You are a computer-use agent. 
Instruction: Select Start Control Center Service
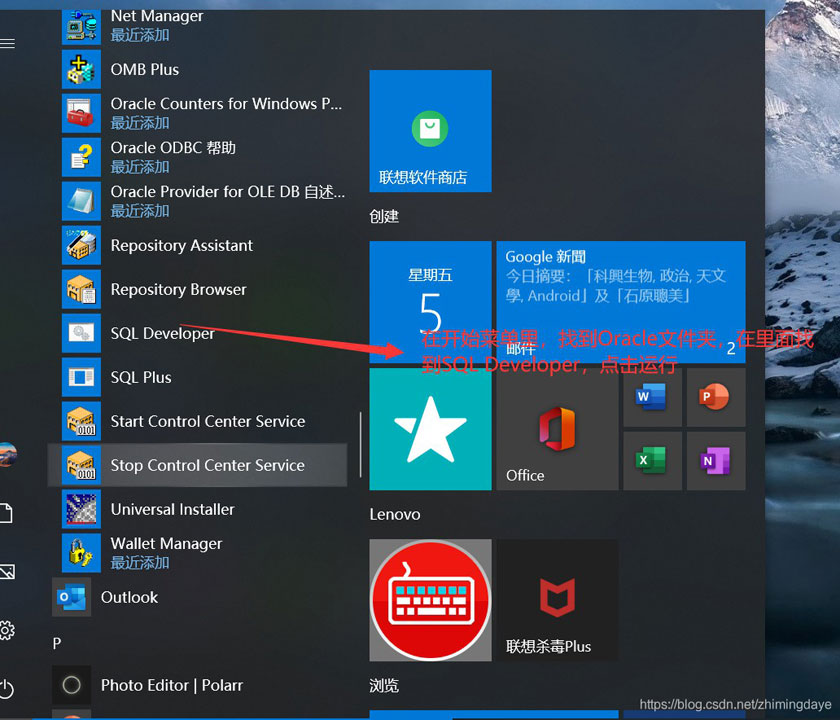207,421
